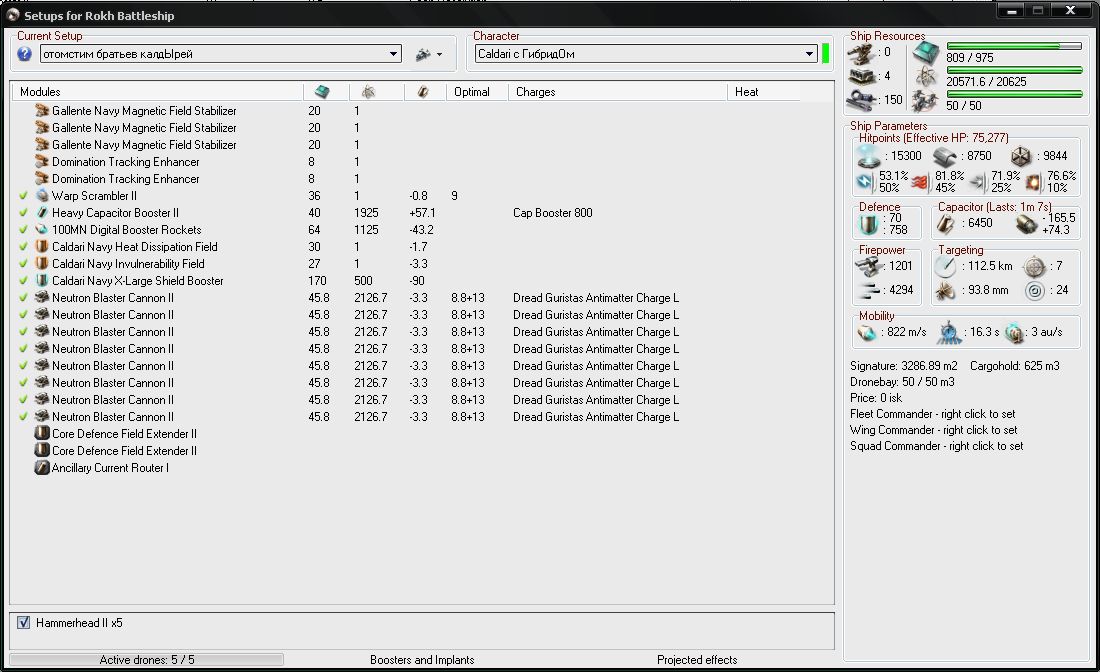Image resolution: width=1100 pixels, height=672 pixels.
Task: Click the warp speed icon at 3 au/s
Action: (1013, 332)
